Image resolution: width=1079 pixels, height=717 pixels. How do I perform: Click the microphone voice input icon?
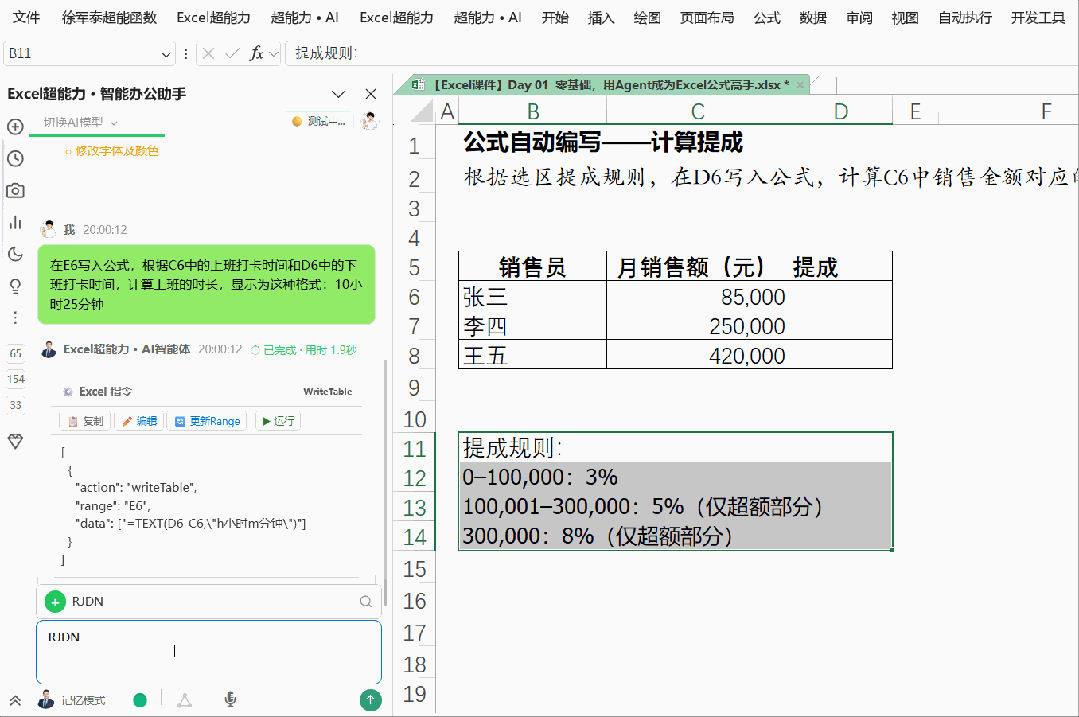(x=231, y=700)
